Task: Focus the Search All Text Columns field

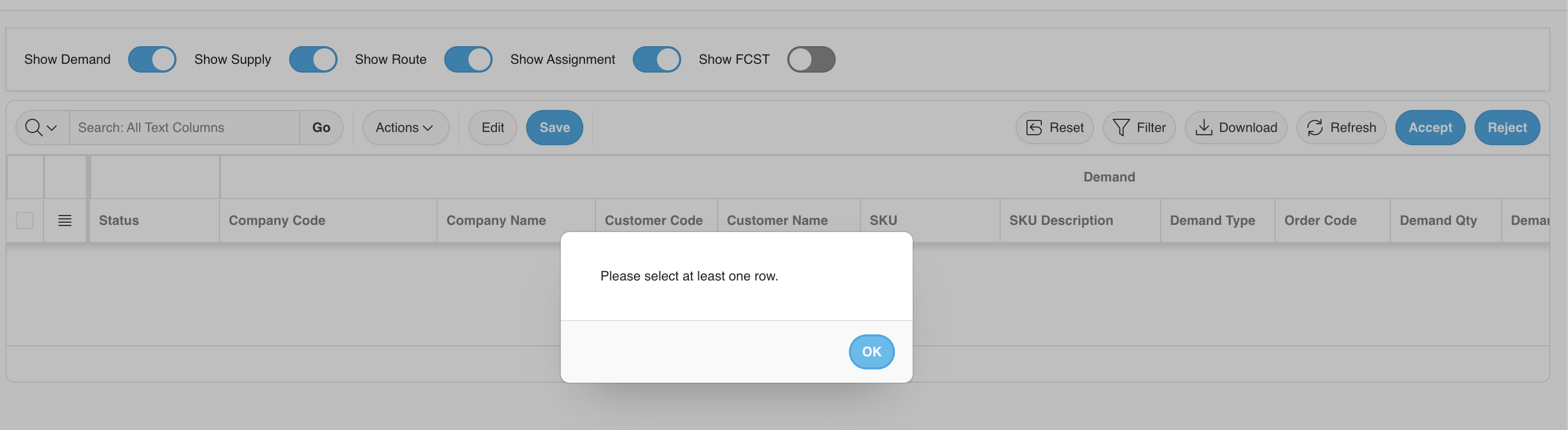Action: click(x=184, y=127)
